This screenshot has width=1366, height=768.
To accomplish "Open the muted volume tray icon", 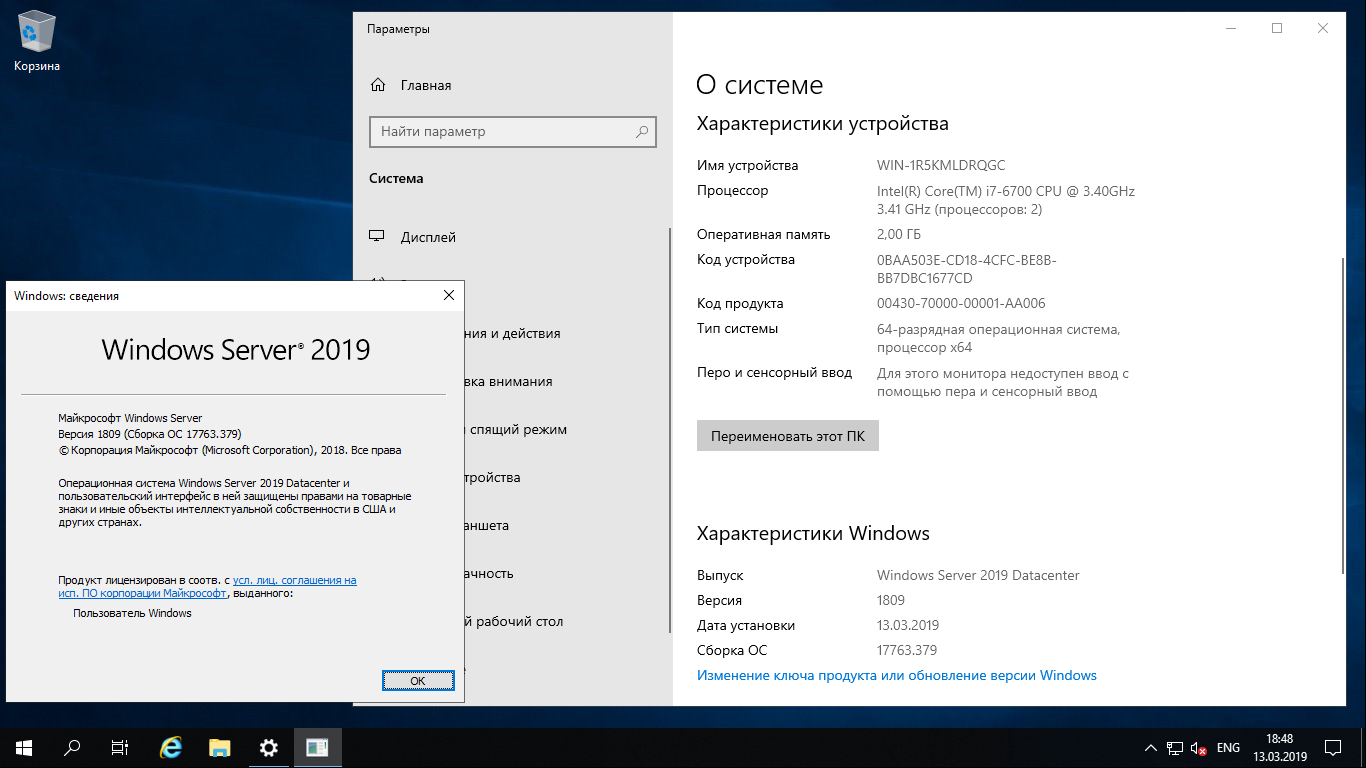I will (1199, 748).
